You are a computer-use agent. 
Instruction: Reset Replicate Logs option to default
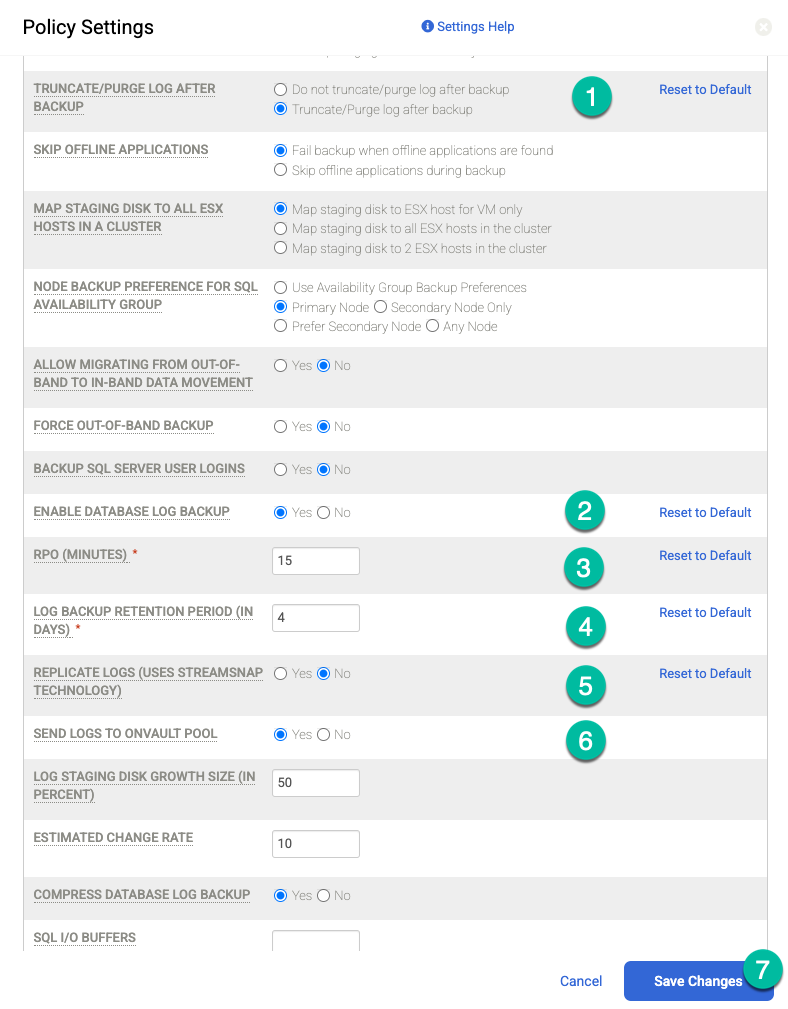(705, 673)
